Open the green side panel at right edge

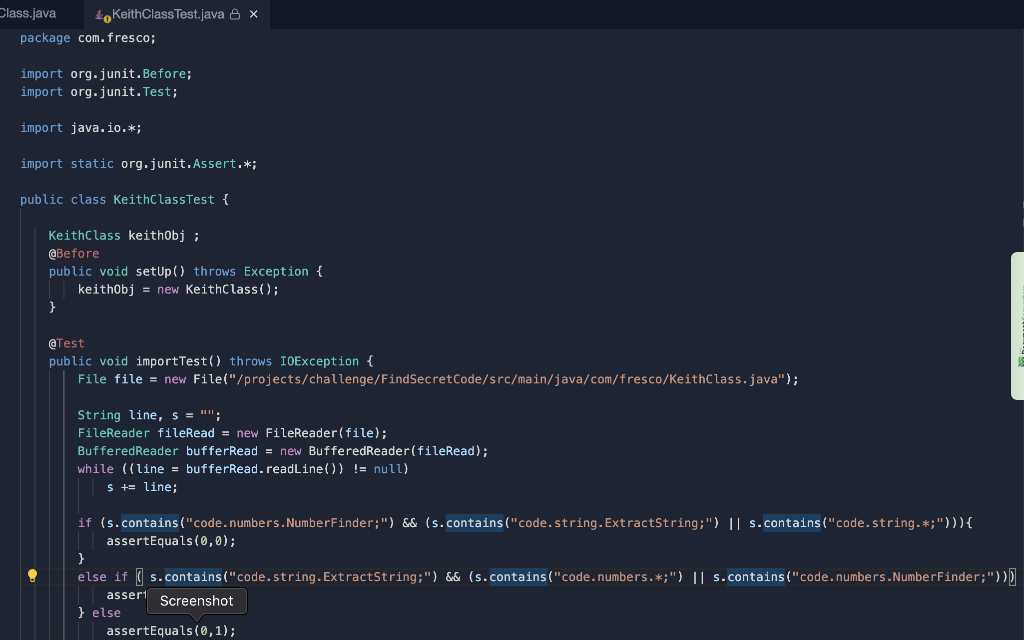[1017, 325]
